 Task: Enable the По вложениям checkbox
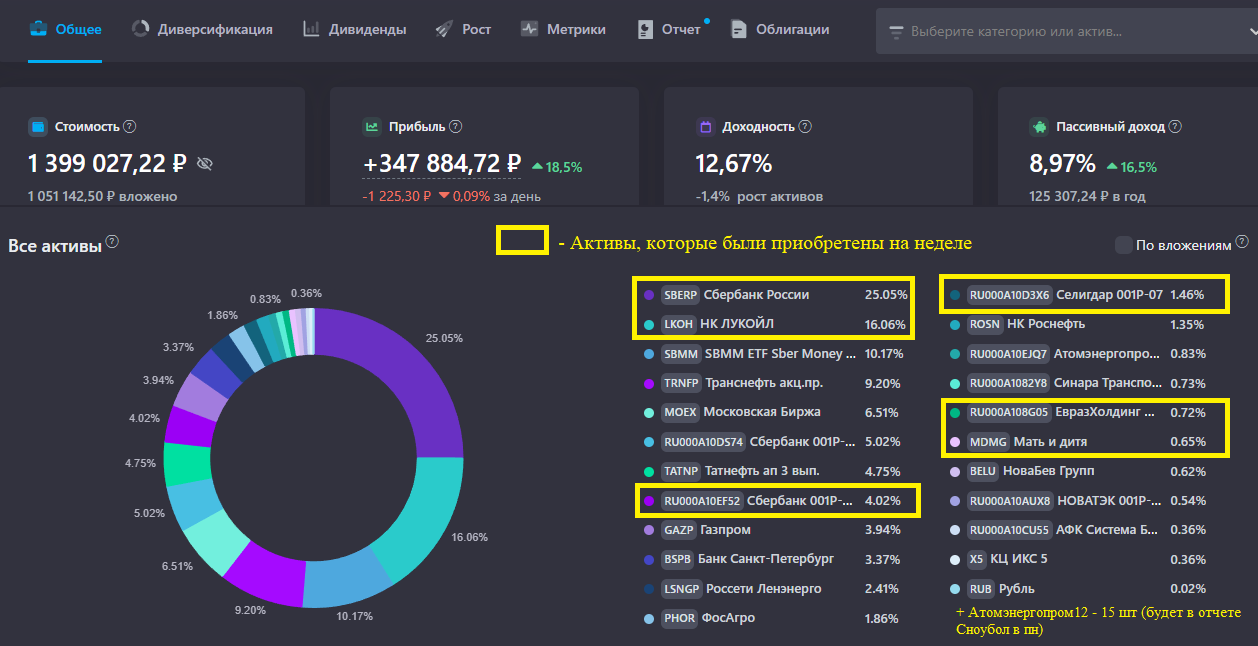tap(1123, 245)
